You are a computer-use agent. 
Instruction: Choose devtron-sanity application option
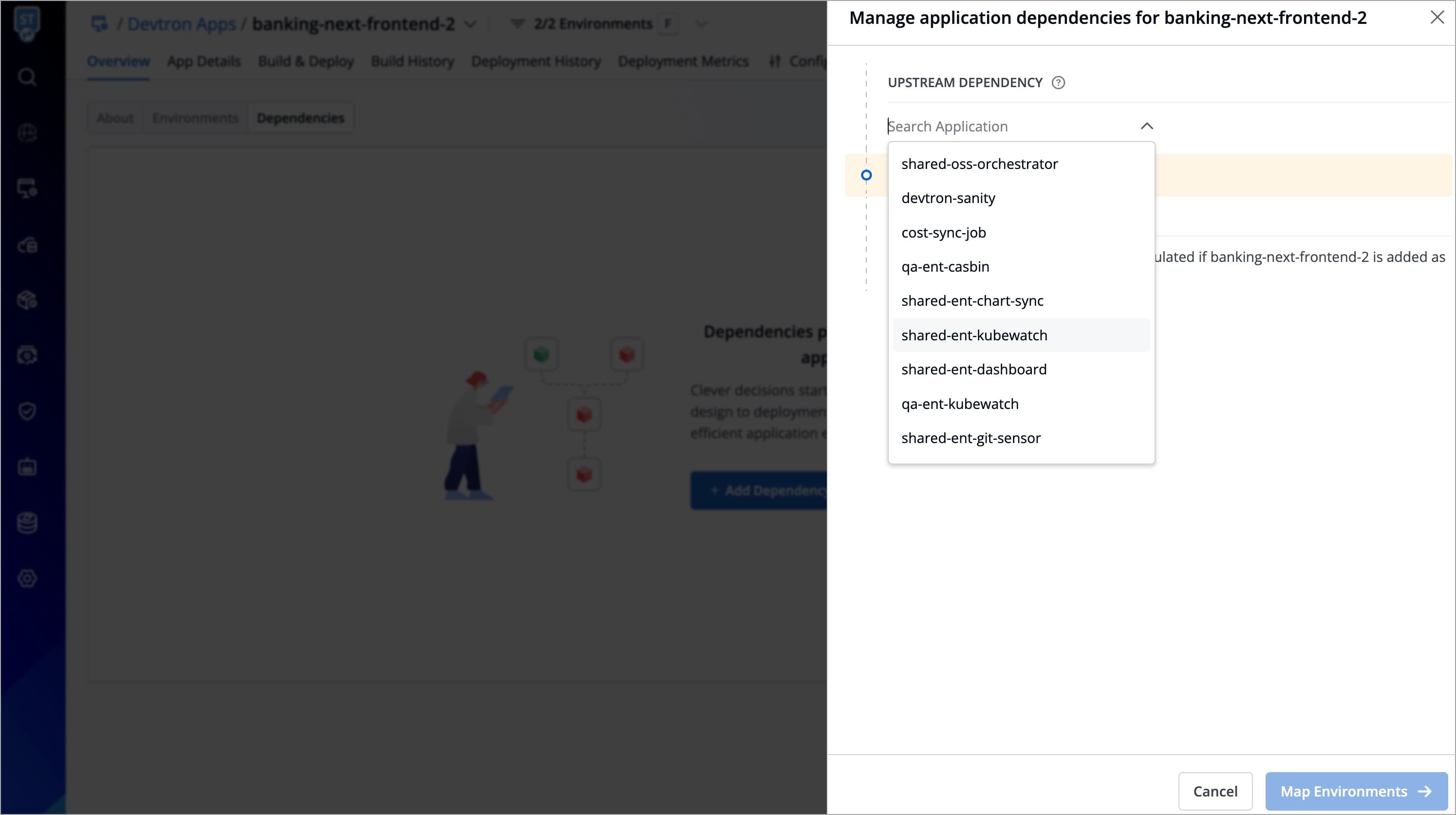[948, 198]
